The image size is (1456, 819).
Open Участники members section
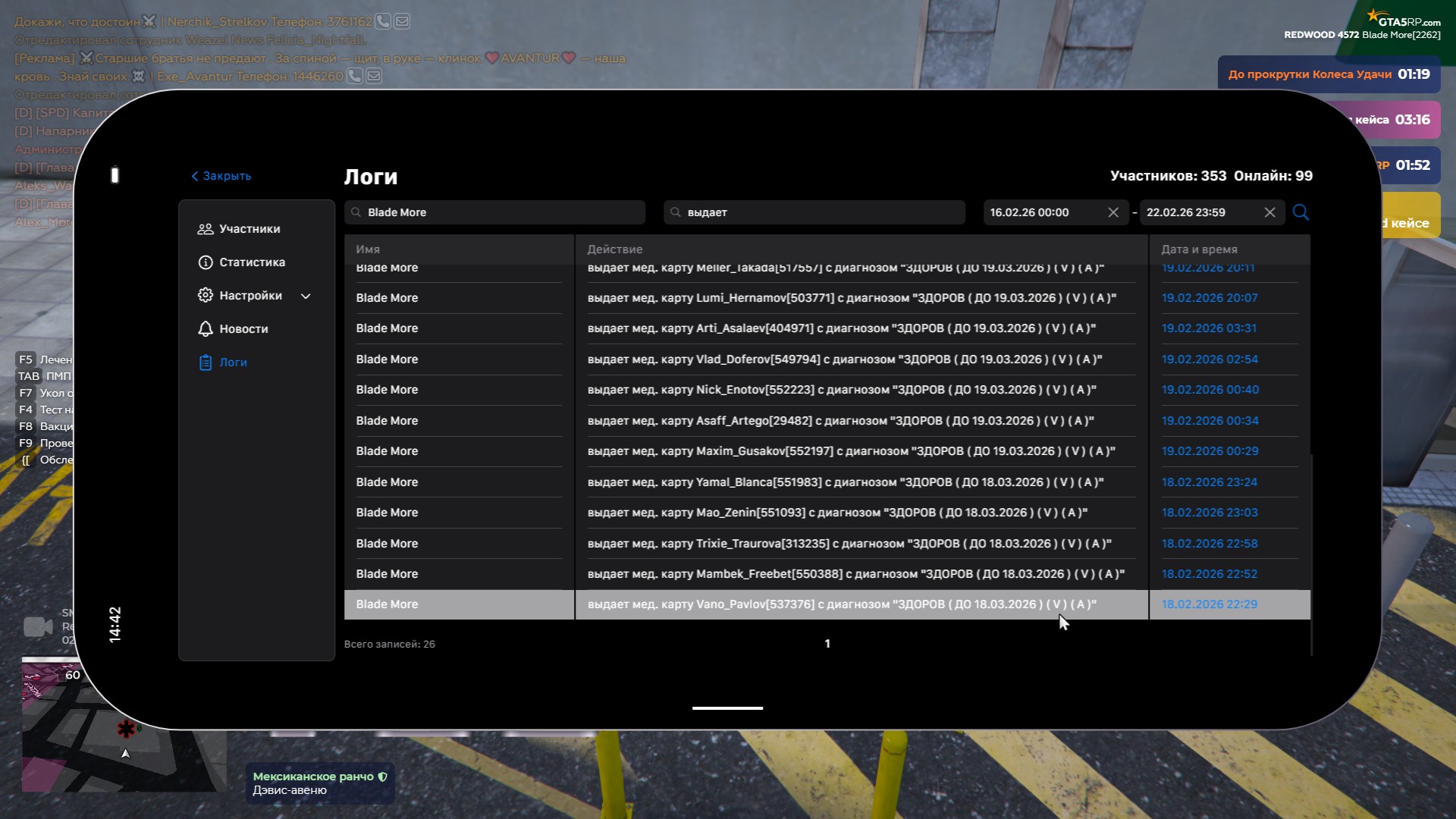[249, 229]
